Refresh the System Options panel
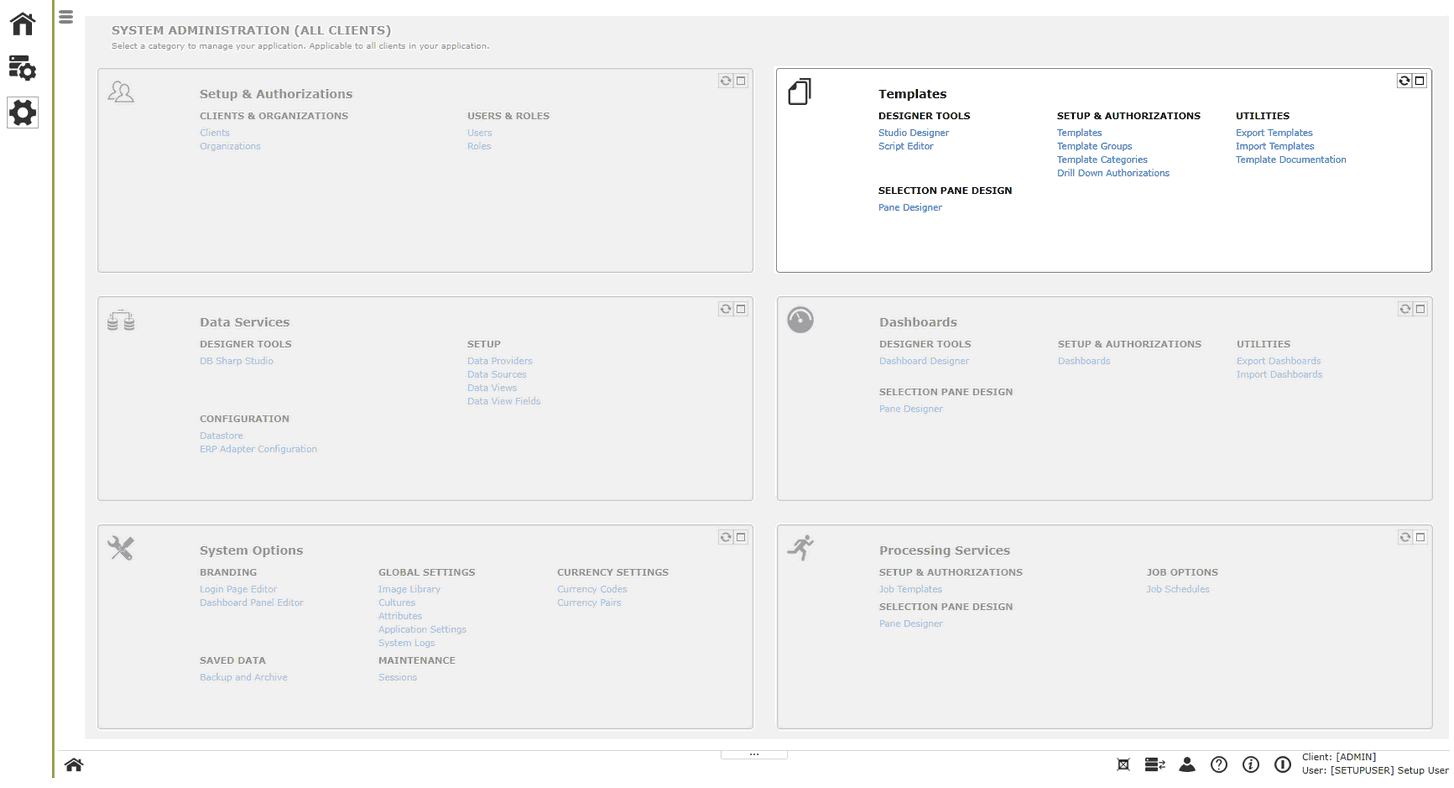Image resolution: width=1454 pixels, height=788 pixels. click(x=726, y=537)
